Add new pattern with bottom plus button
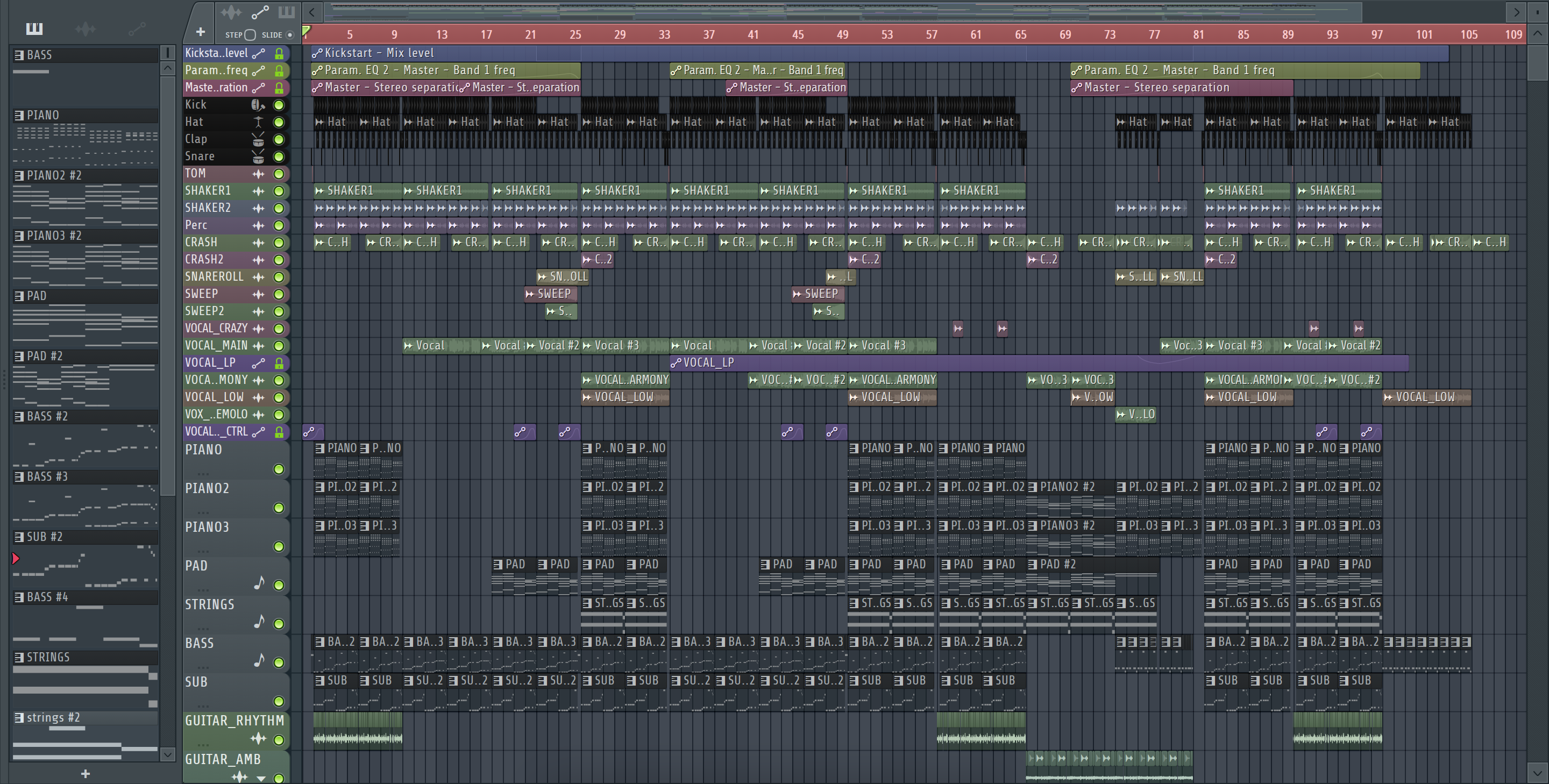Screen dimensions: 1549x784 86,774
